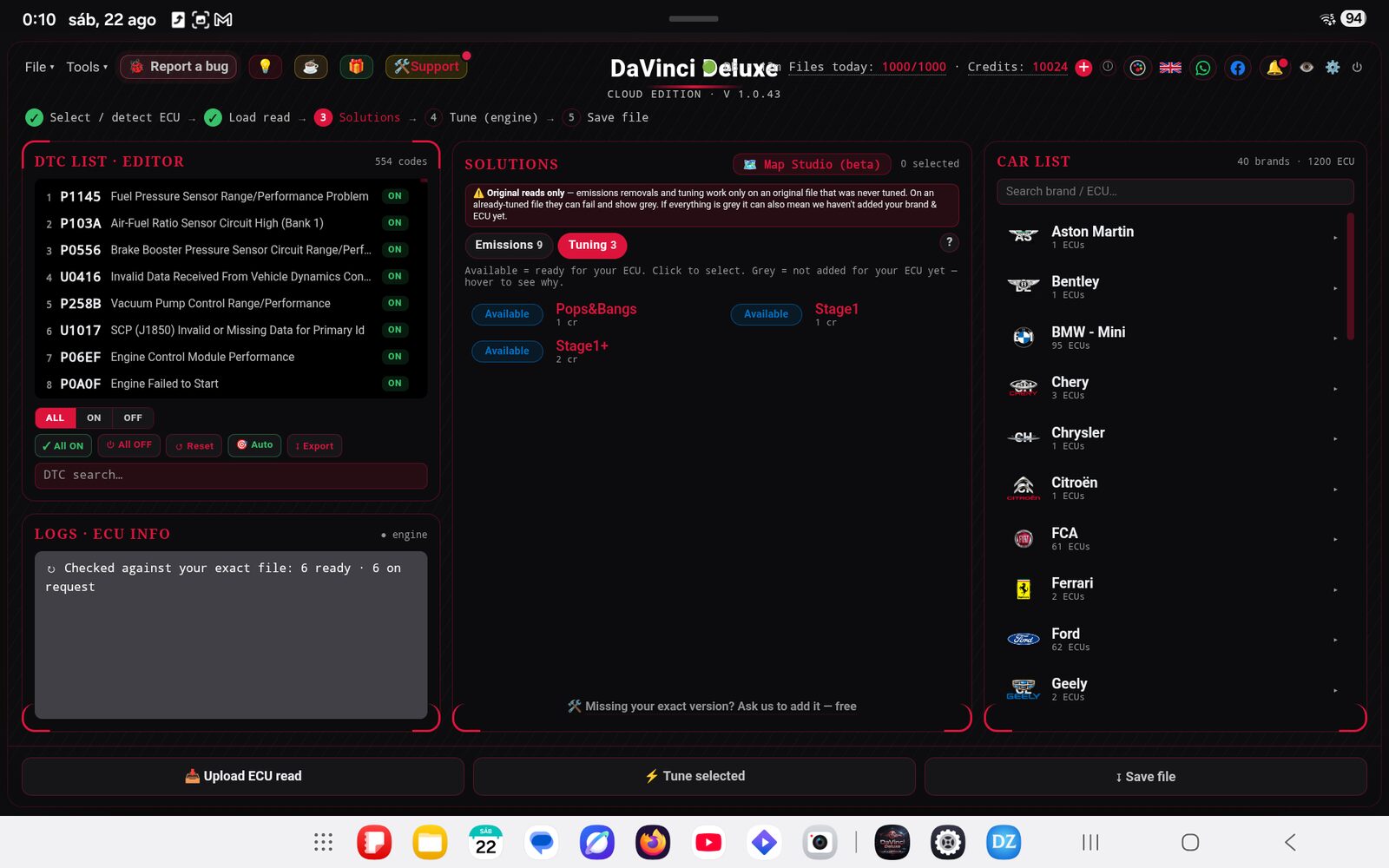Toggle P06EF code ON switch

click(x=395, y=357)
